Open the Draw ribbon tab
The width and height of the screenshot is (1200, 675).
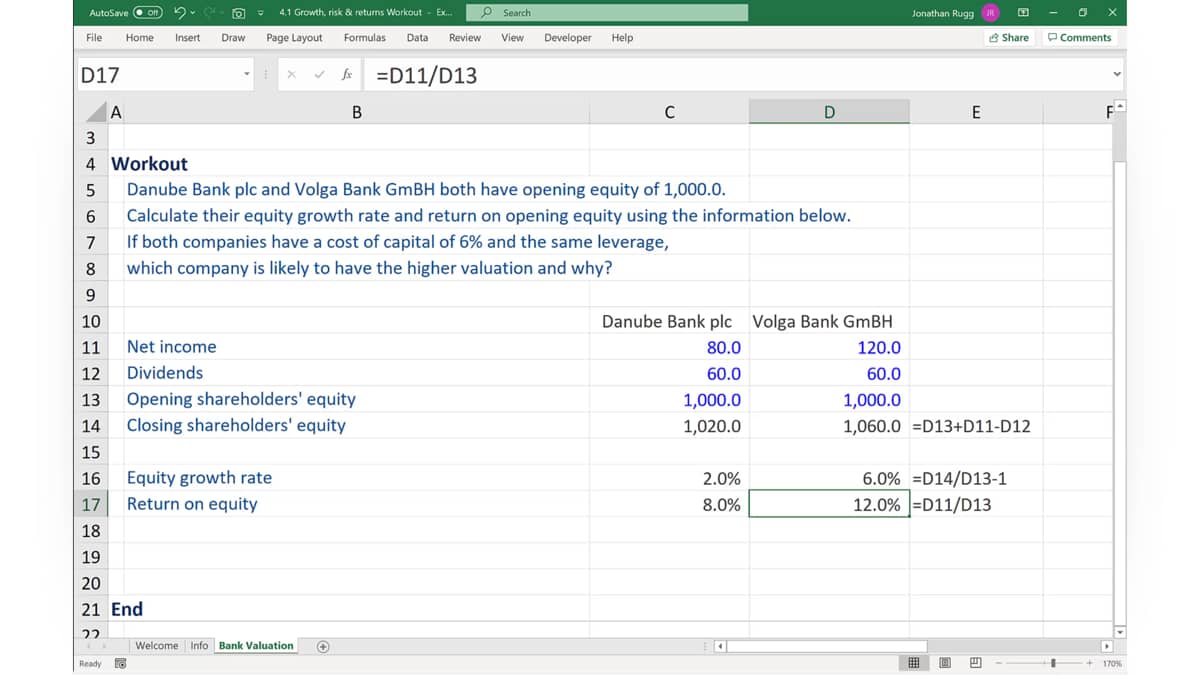pos(233,38)
